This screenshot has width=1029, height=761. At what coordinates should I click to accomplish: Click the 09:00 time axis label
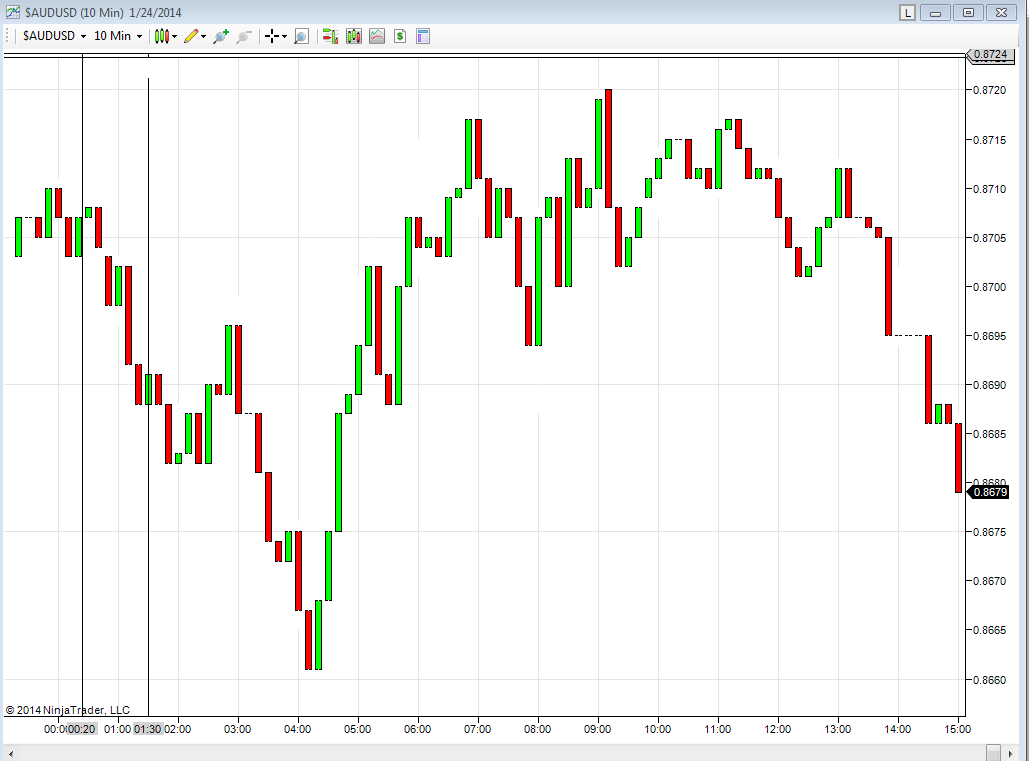click(598, 729)
